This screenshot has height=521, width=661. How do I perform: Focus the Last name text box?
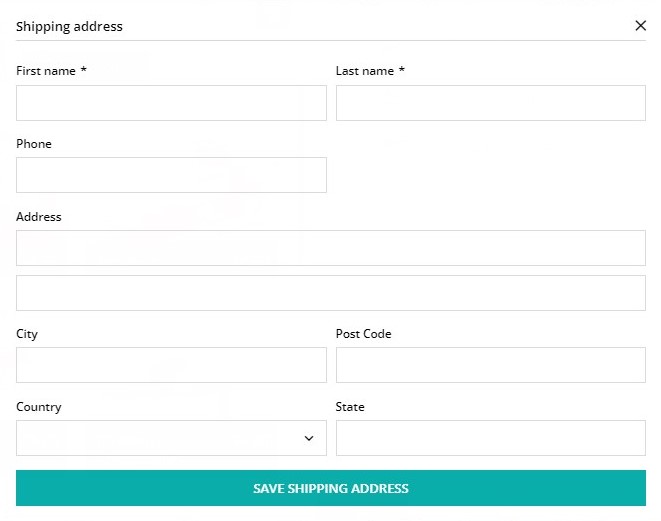[x=491, y=103]
